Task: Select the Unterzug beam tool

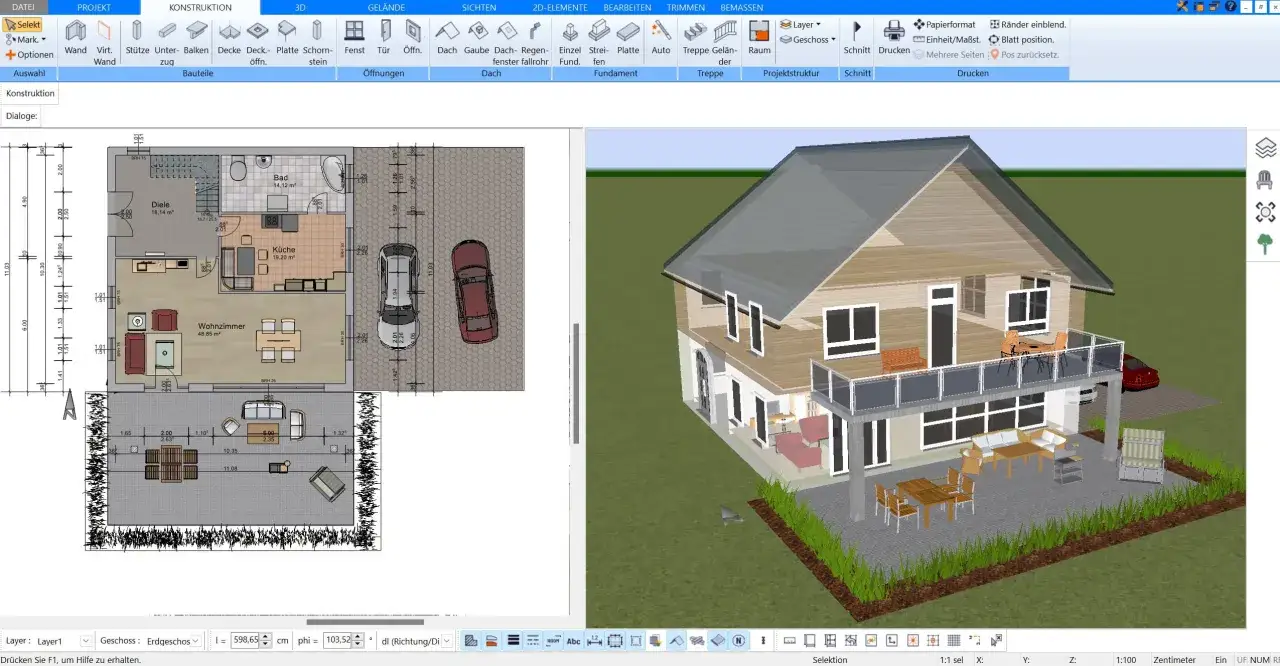Action: point(167,41)
